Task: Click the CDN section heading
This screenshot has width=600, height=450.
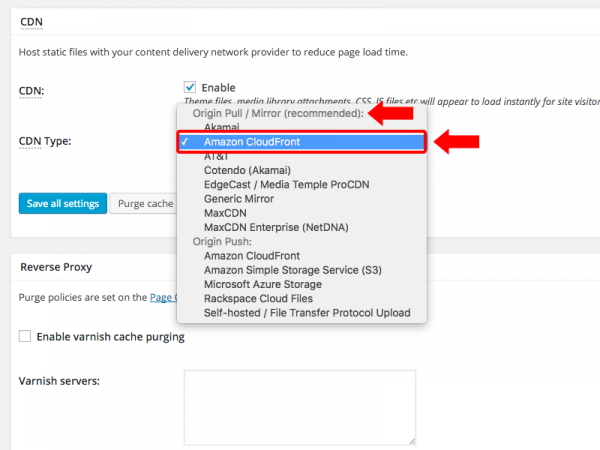Action: coord(31,22)
